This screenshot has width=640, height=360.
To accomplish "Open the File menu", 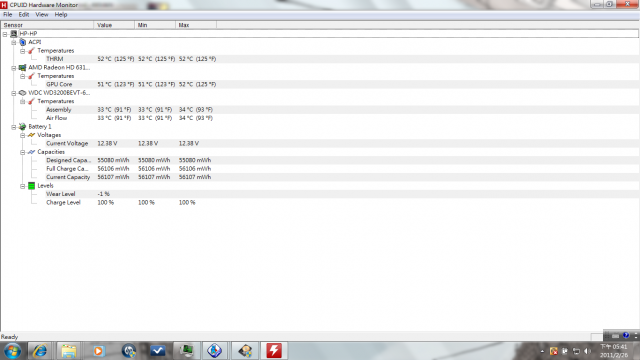I will click(8, 15).
